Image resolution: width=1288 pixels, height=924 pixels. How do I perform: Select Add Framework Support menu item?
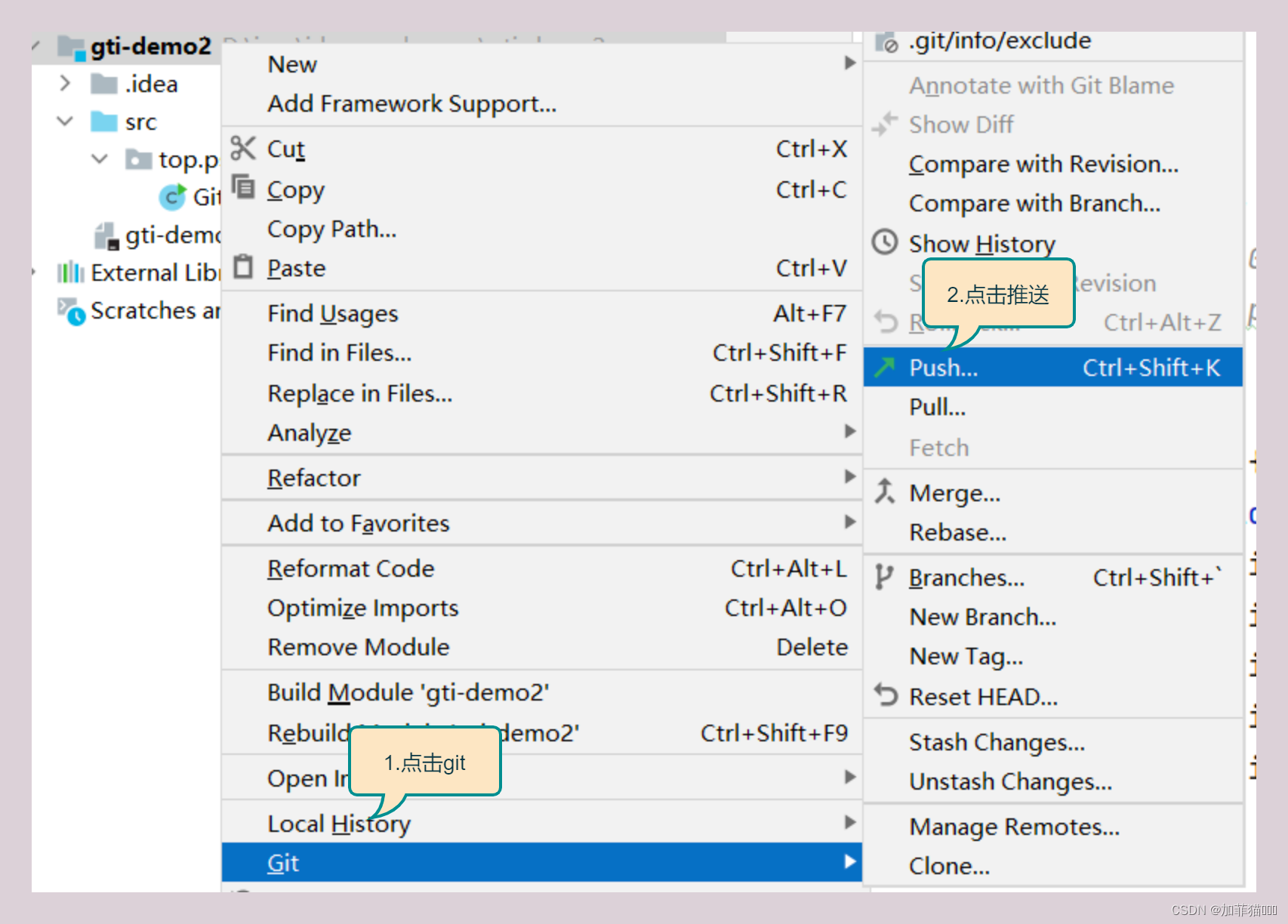click(542, 103)
